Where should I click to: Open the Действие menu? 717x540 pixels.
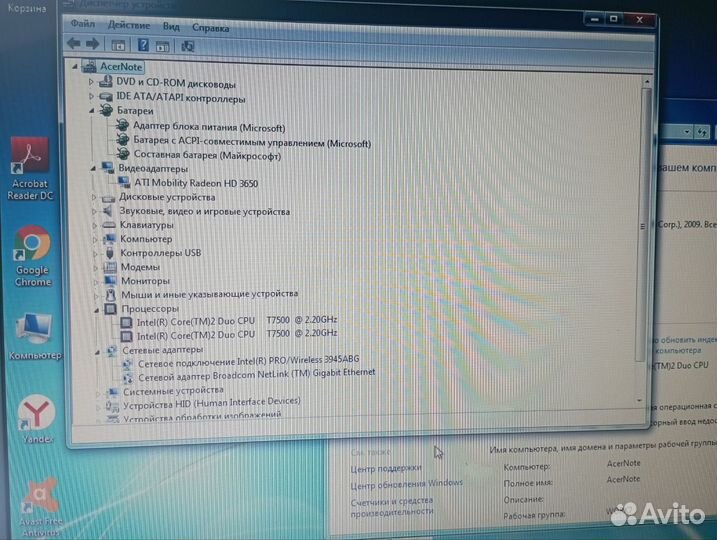click(x=128, y=25)
